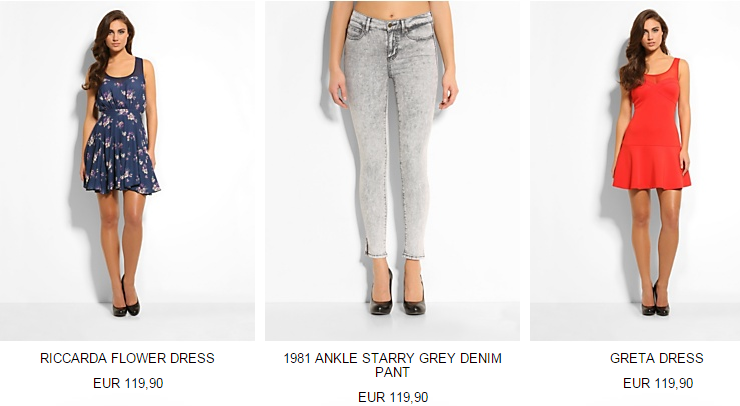Click the black heels in the Riccarda photo
This screenshot has width=740, height=406.
pyautogui.click(x=126, y=298)
